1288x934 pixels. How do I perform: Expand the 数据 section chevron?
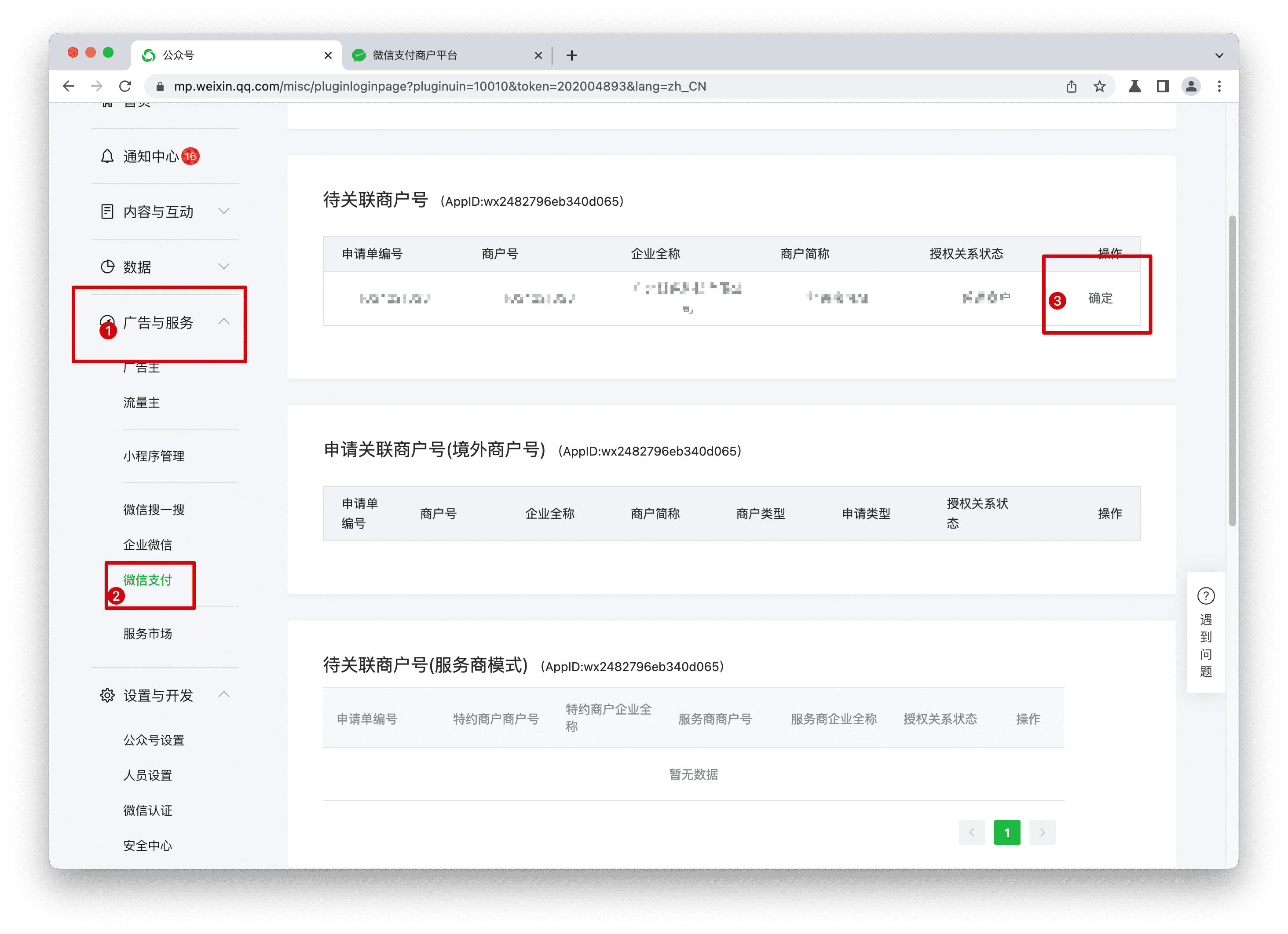[x=224, y=266]
